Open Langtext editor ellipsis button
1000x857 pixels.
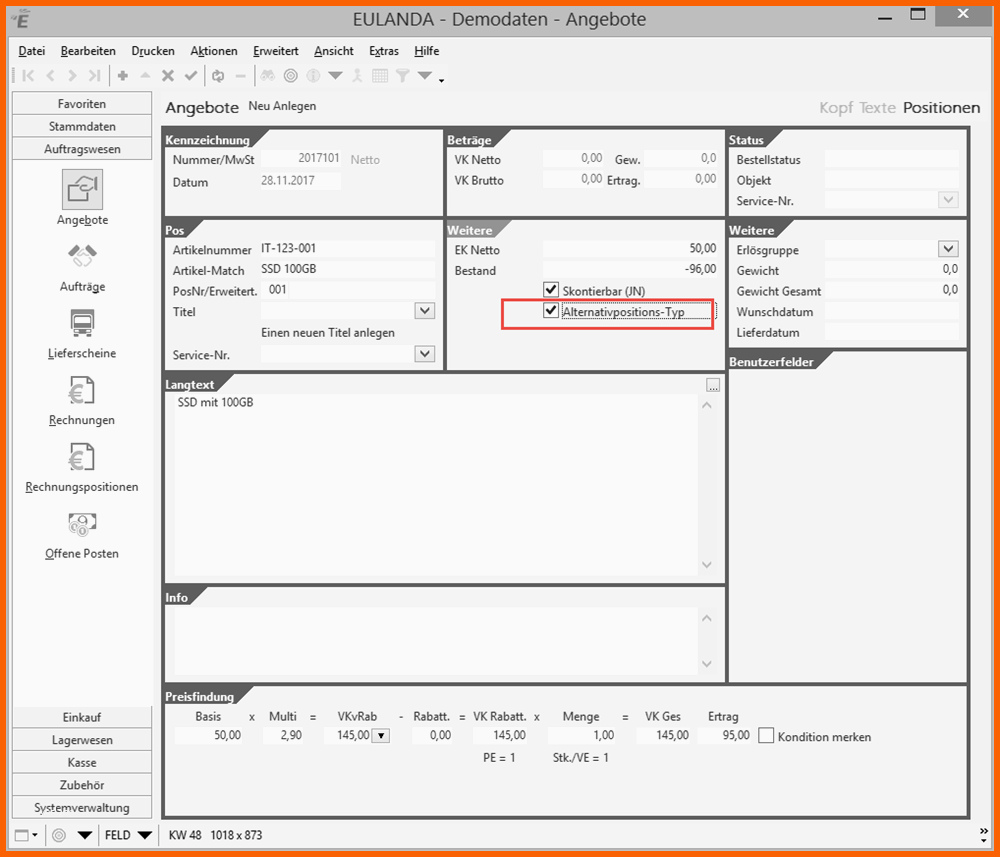(x=713, y=385)
